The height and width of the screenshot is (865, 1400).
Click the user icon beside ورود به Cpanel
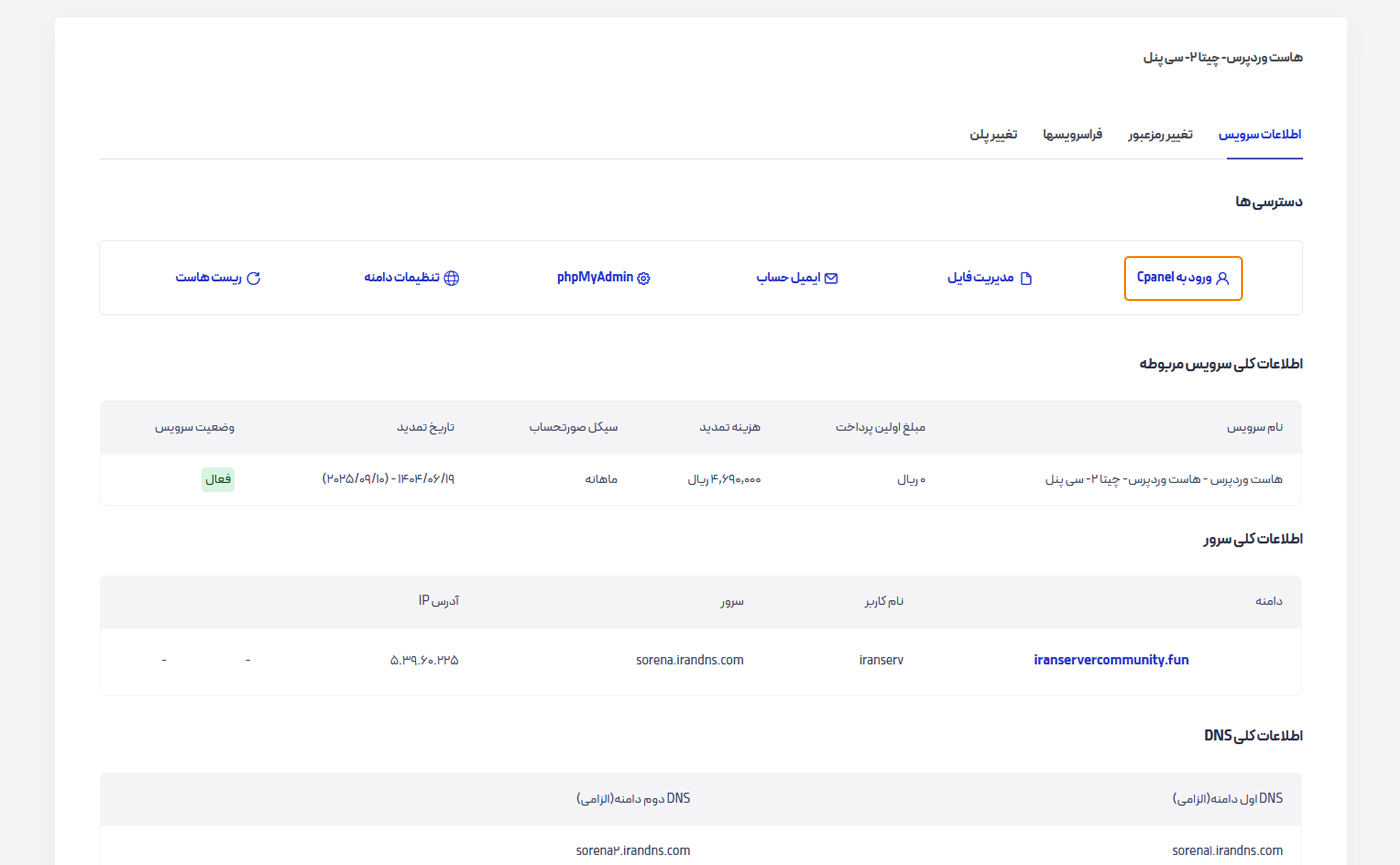1222,279
